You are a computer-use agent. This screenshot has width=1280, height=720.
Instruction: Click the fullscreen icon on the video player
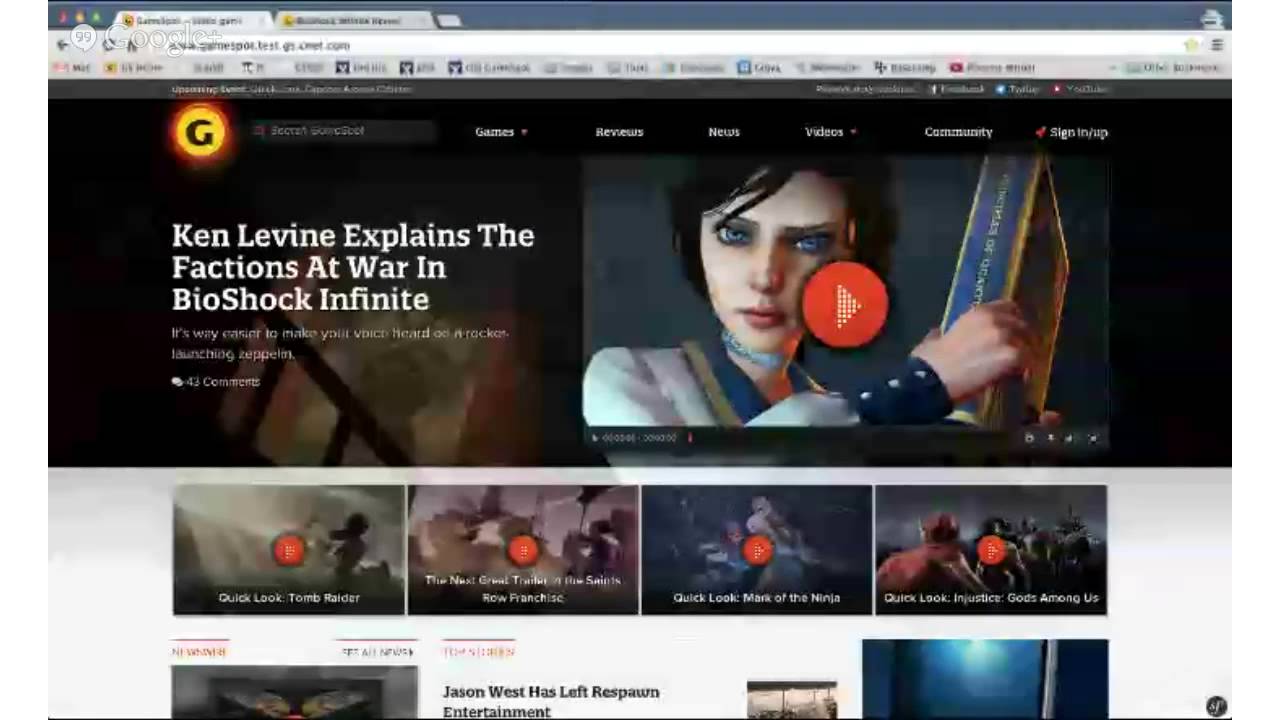coord(1092,438)
